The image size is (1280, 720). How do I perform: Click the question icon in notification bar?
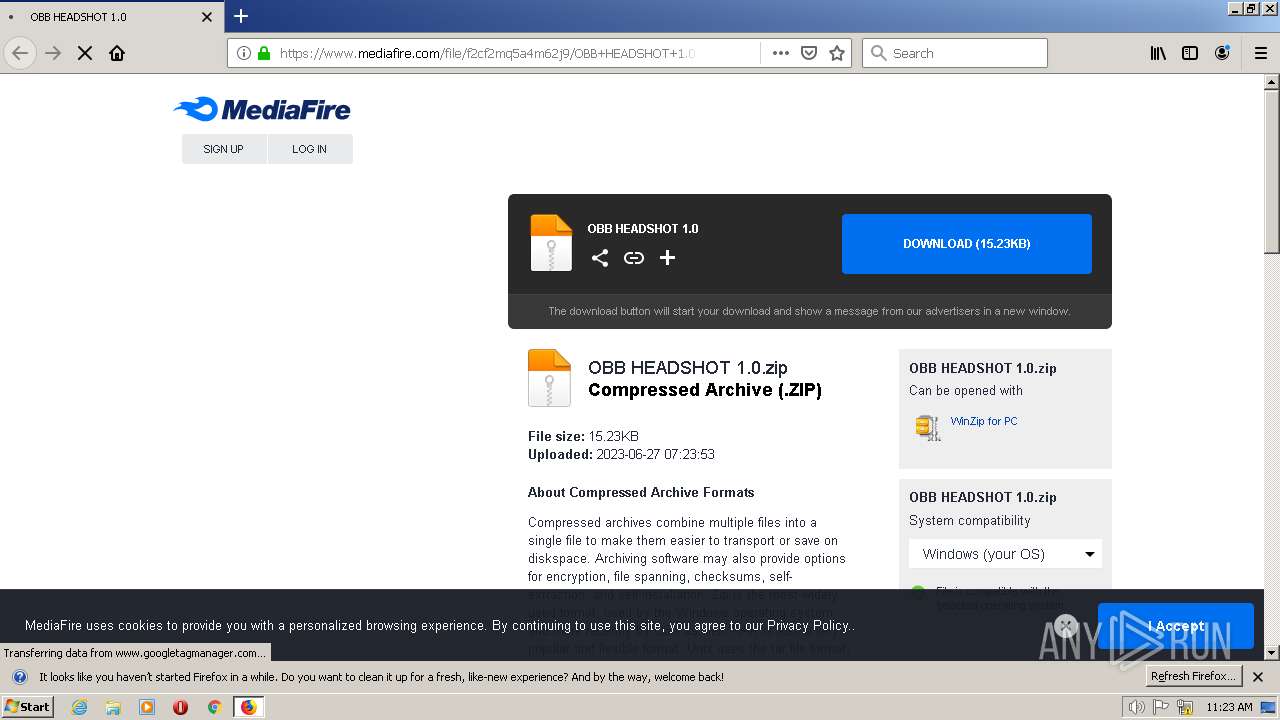[x=19, y=677]
